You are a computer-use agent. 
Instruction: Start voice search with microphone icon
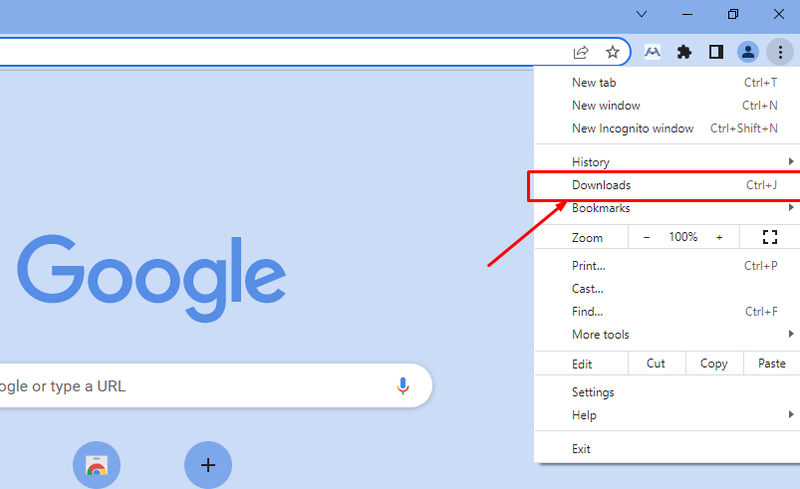pyautogui.click(x=403, y=386)
